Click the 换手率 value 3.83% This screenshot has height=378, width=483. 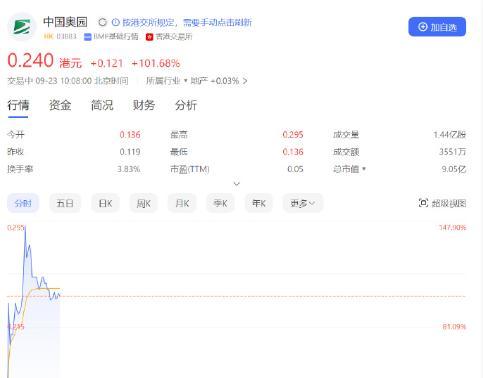(x=129, y=169)
